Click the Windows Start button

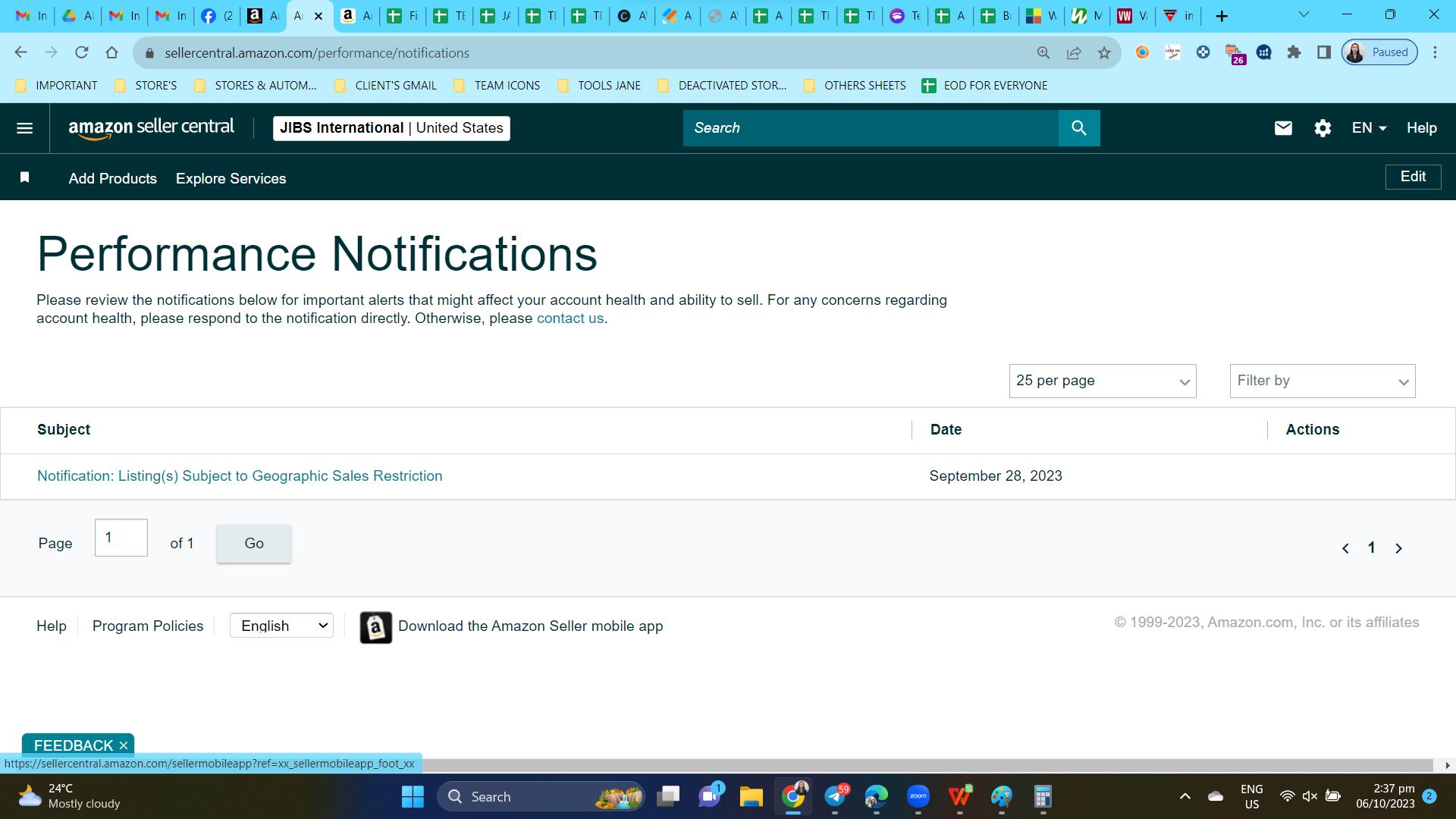pos(413,797)
